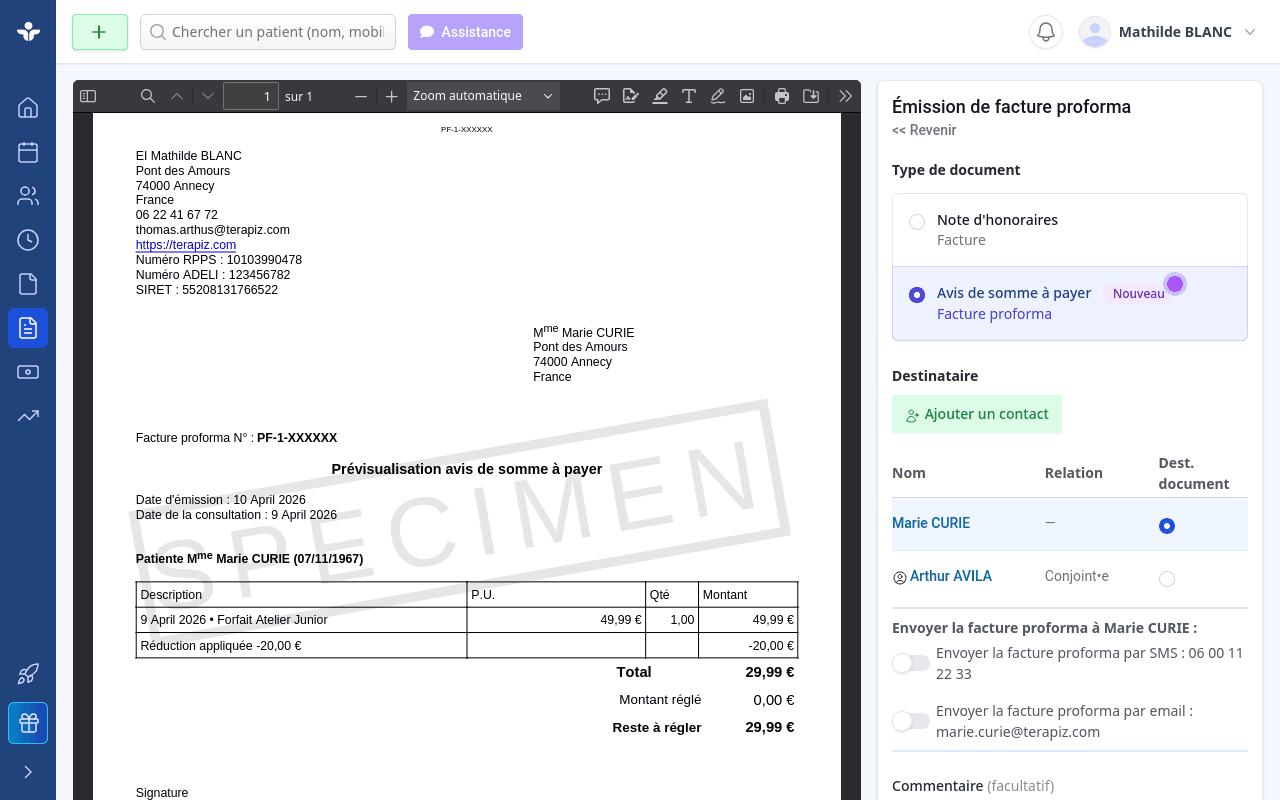Screen dimensions: 1280x800
Task: Click the green plus add button
Action: 100,32
